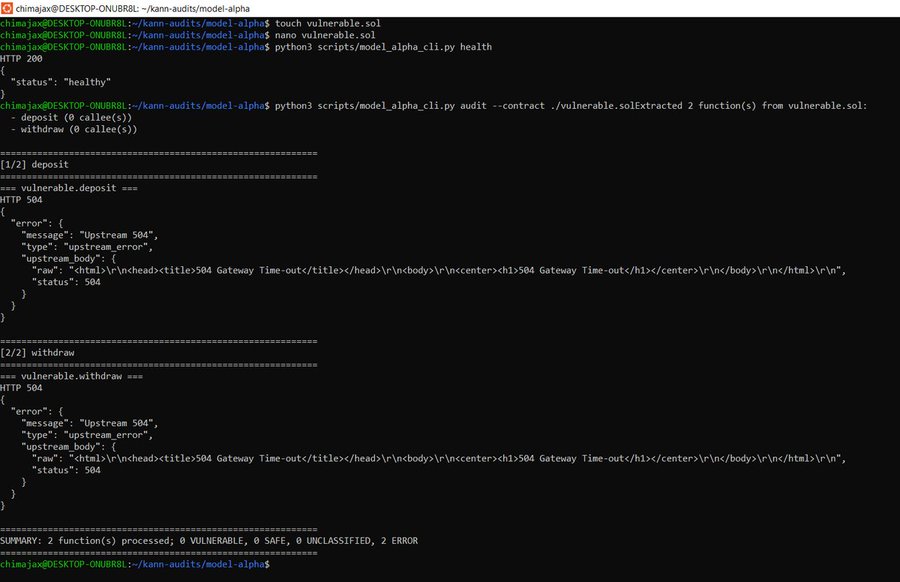Image resolution: width=900 pixels, height=582 pixels.
Task: Click the 'python3 scripts/model_alpha_cli.py health' command
Action: [383, 47]
